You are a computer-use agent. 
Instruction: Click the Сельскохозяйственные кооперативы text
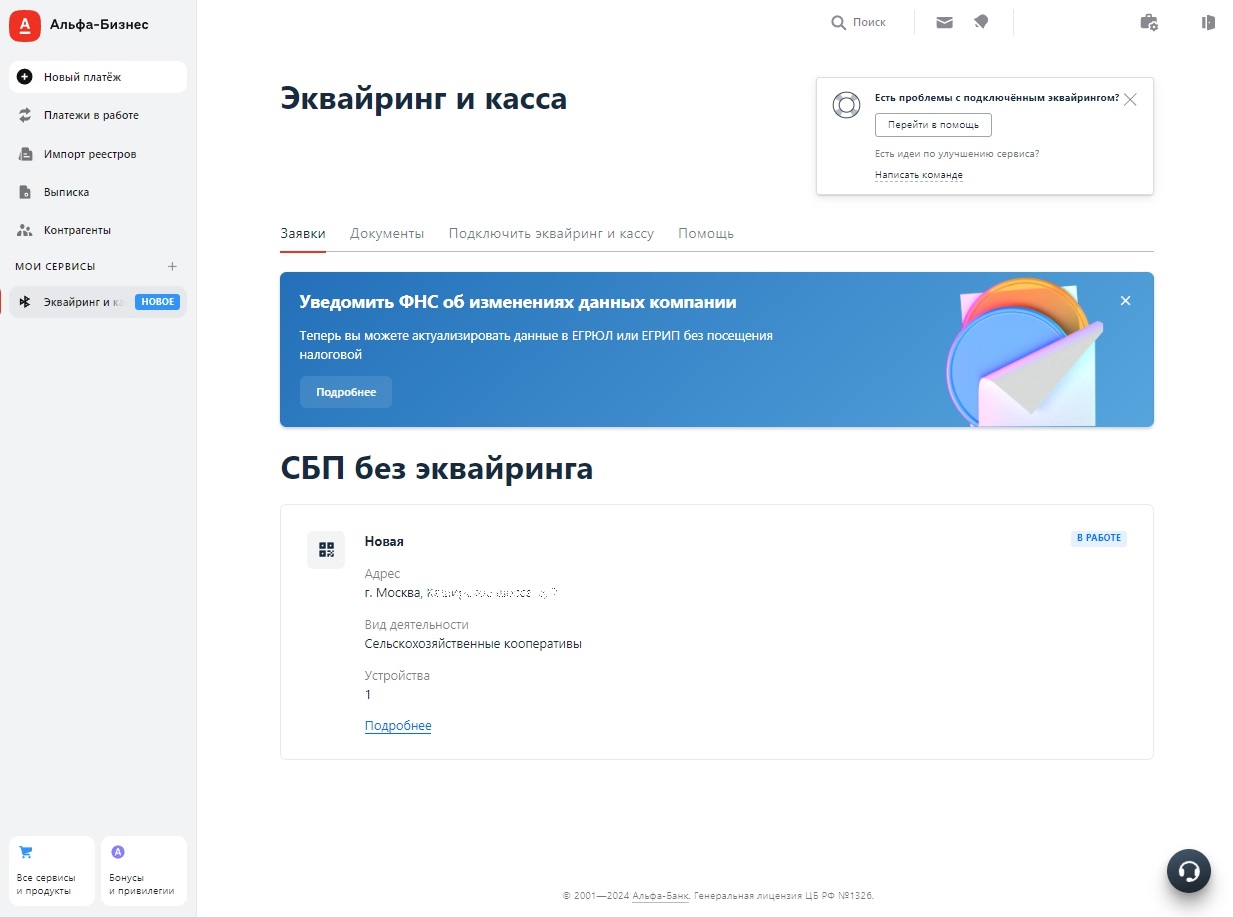[x=473, y=644]
